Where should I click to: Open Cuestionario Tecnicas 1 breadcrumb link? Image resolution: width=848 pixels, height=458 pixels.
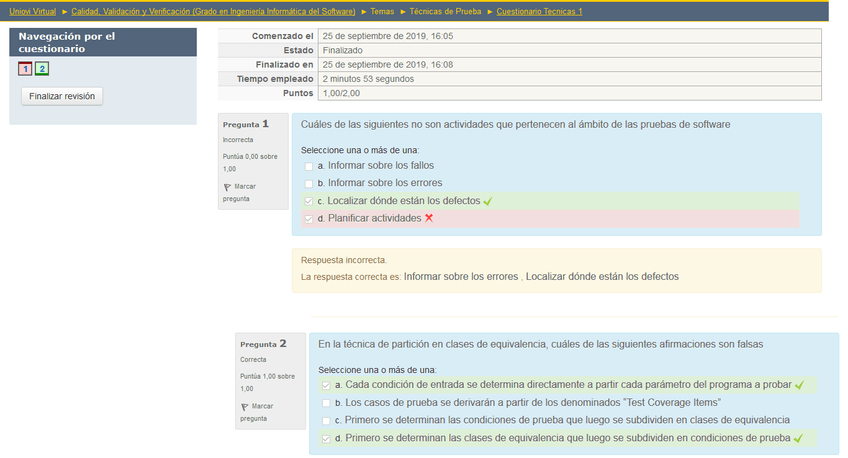[x=540, y=10]
